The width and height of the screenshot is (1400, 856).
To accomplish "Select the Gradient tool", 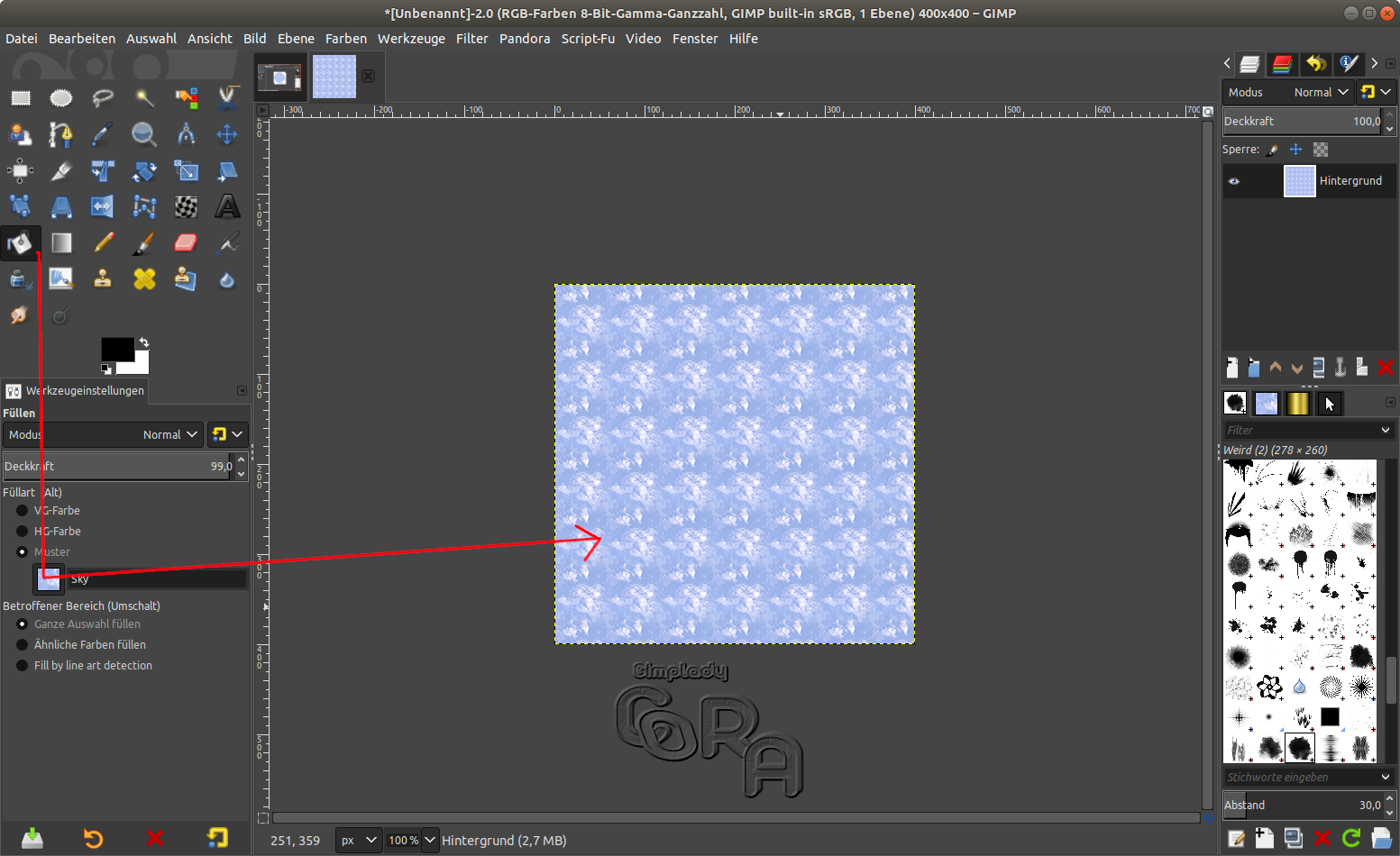I will [61, 242].
